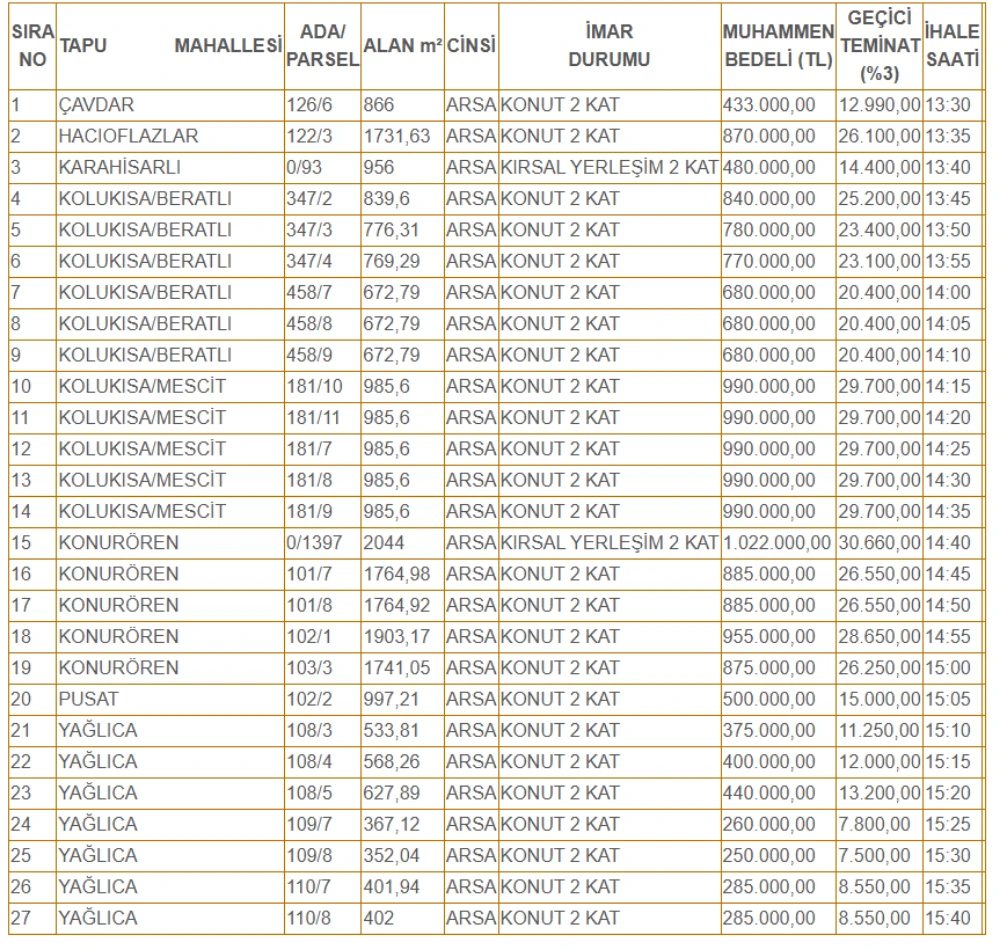
Task: Click the GEÇİCİ TEMİNAT (%3) header
Action: click(x=879, y=47)
